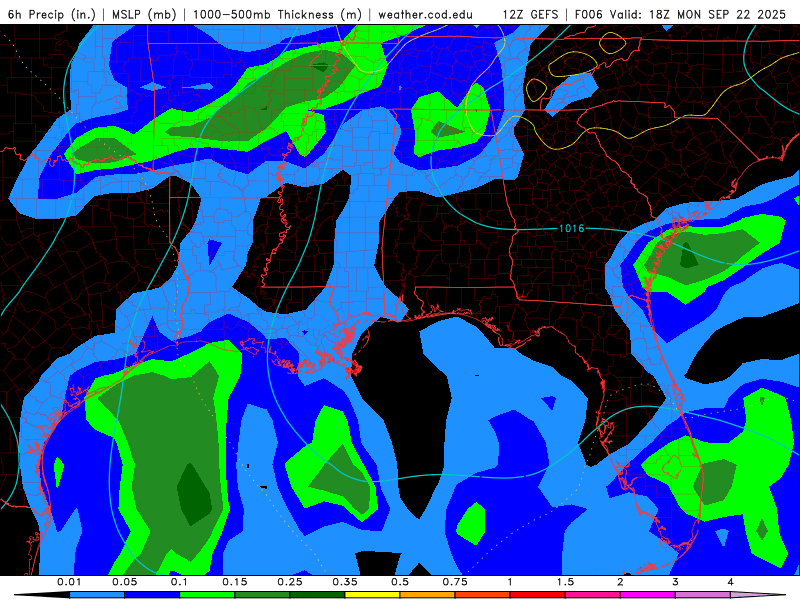Pick the hot pink legend swatch
The height and width of the screenshot is (600, 800).
coord(593,595)
